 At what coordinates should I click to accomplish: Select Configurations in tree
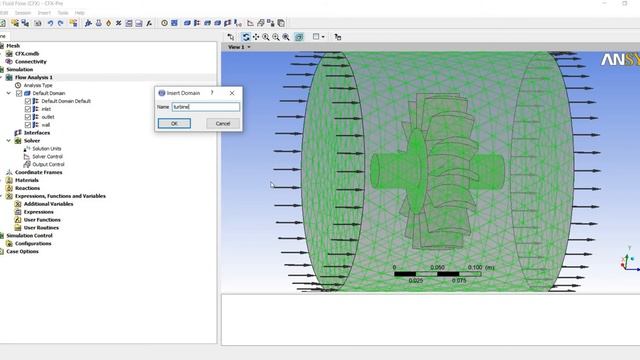[33, 244]
